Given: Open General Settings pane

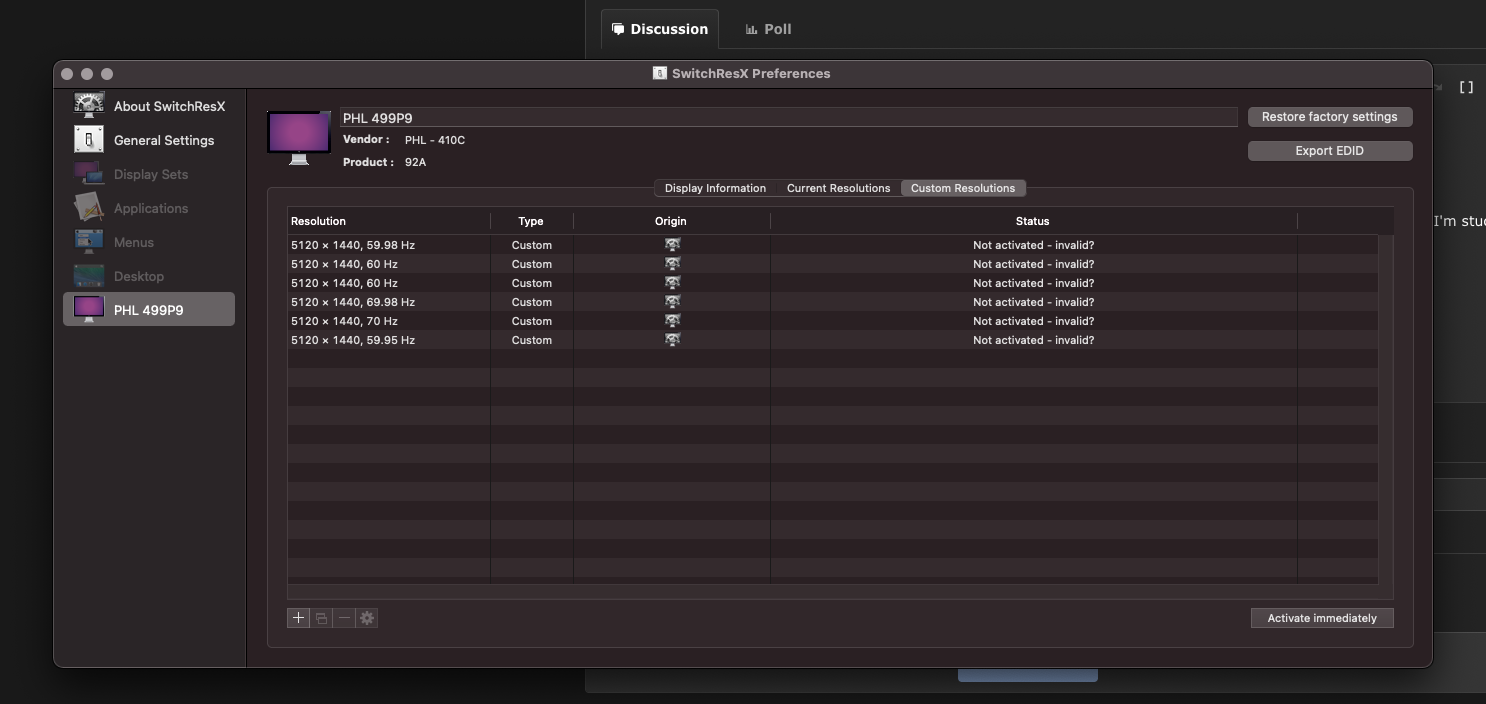Looking at the screenshot, I should (150, 140).
